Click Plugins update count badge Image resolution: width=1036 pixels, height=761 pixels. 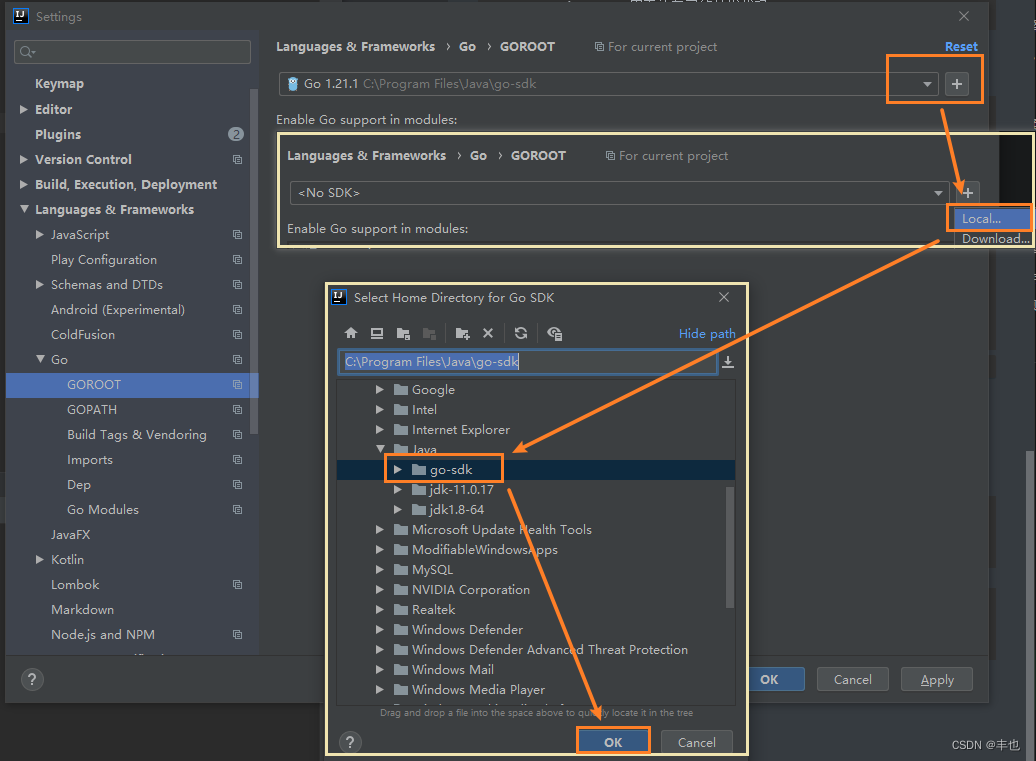tap(236, 134)
